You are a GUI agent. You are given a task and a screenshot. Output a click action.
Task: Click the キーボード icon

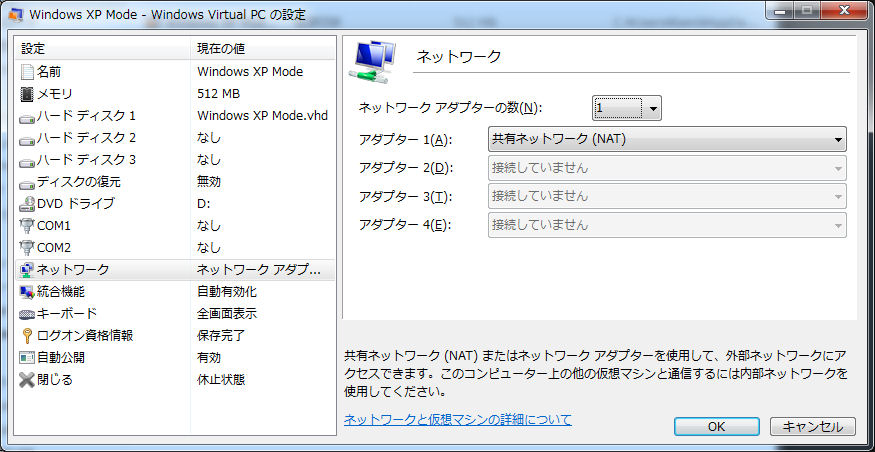click(27, 314)
